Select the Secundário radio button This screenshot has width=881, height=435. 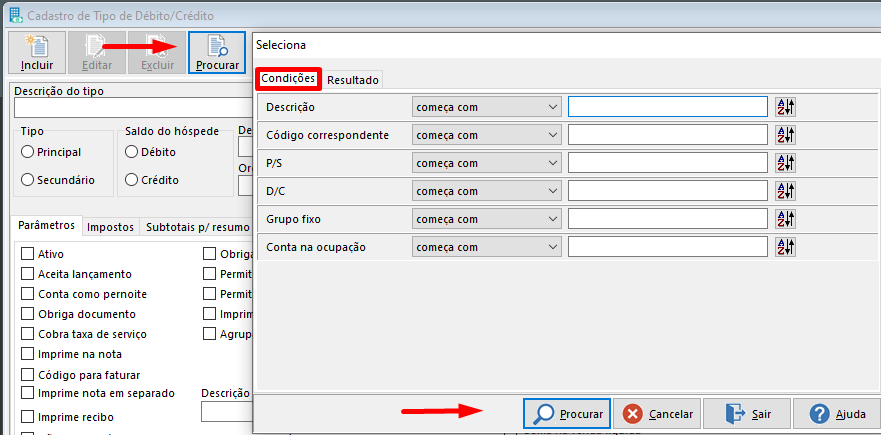(x=26, y=180)
